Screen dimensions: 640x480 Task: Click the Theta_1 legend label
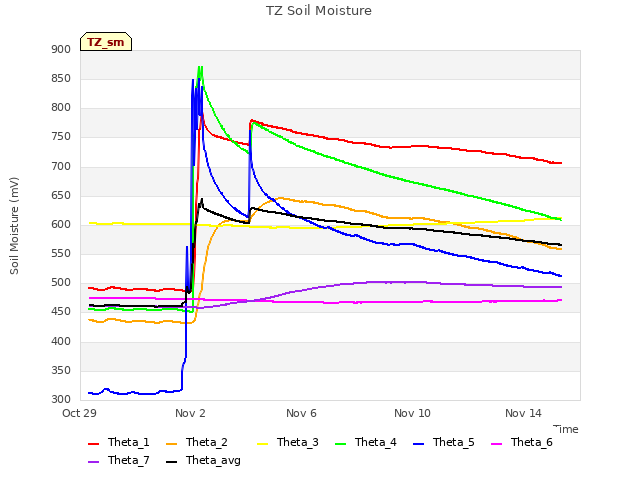[129, 442]
